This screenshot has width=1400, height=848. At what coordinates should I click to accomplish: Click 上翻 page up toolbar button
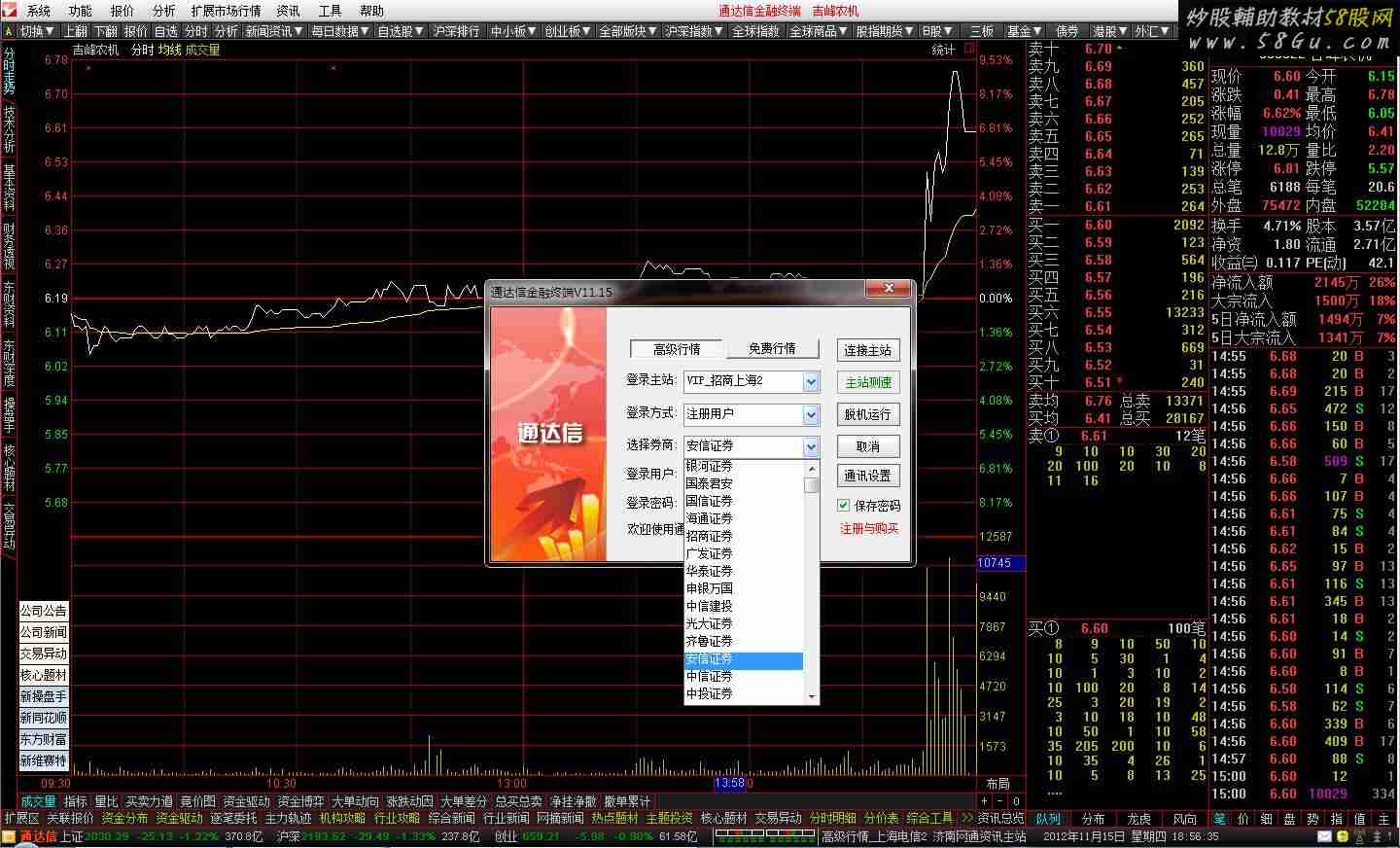point(76,31)
